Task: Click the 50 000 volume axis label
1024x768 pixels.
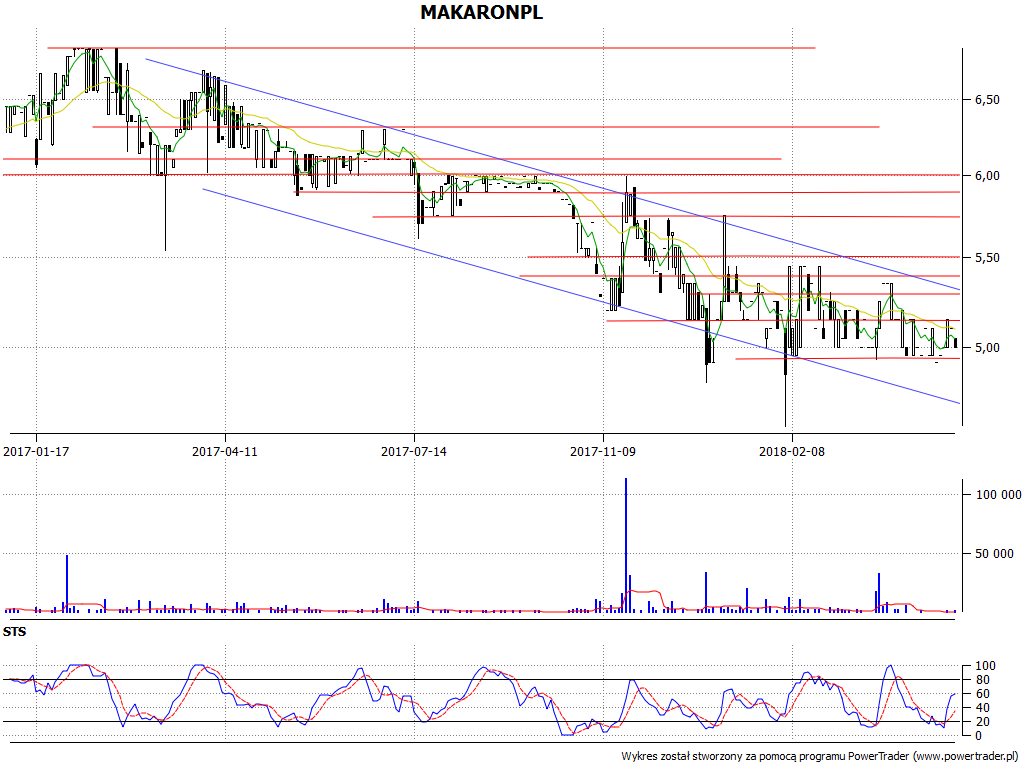Action: pyautogui.click(x=995, y=554)
